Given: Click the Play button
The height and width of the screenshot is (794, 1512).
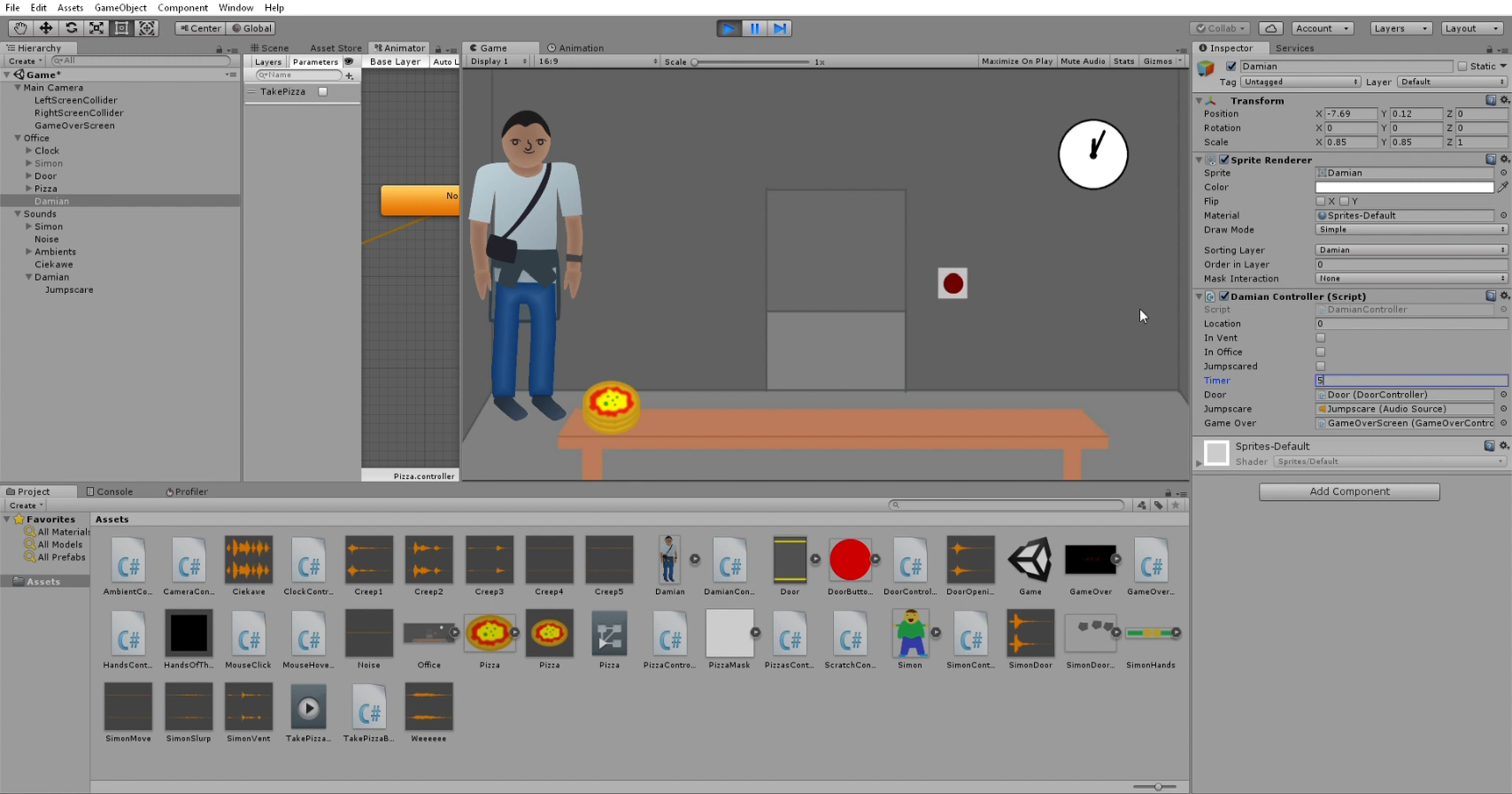Looking at the screenshot, I should pyautogui.click(x=729, y=28).
